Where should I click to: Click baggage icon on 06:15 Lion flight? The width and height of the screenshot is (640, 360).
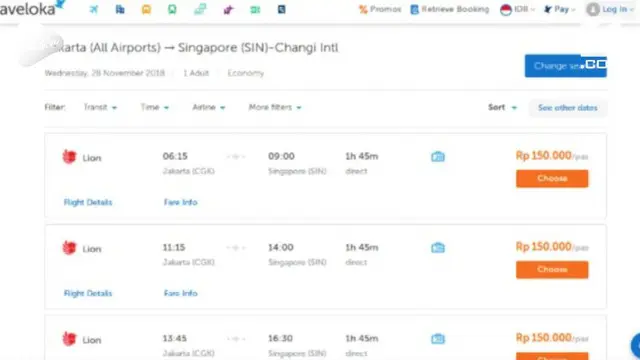point(438,157)
